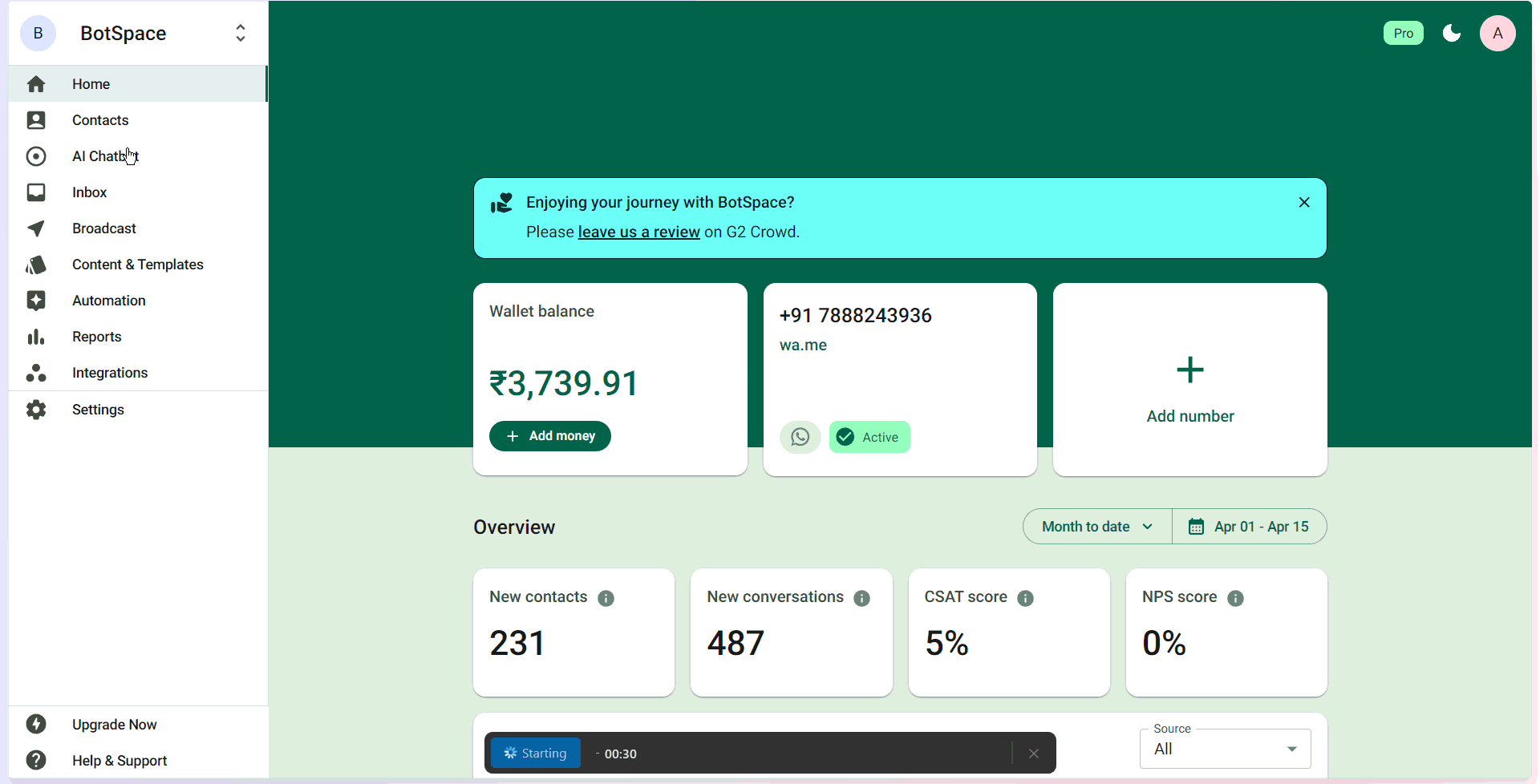Go to Home in sidebar
Viewport: 1540px width, 784px height.
point(138,84)
